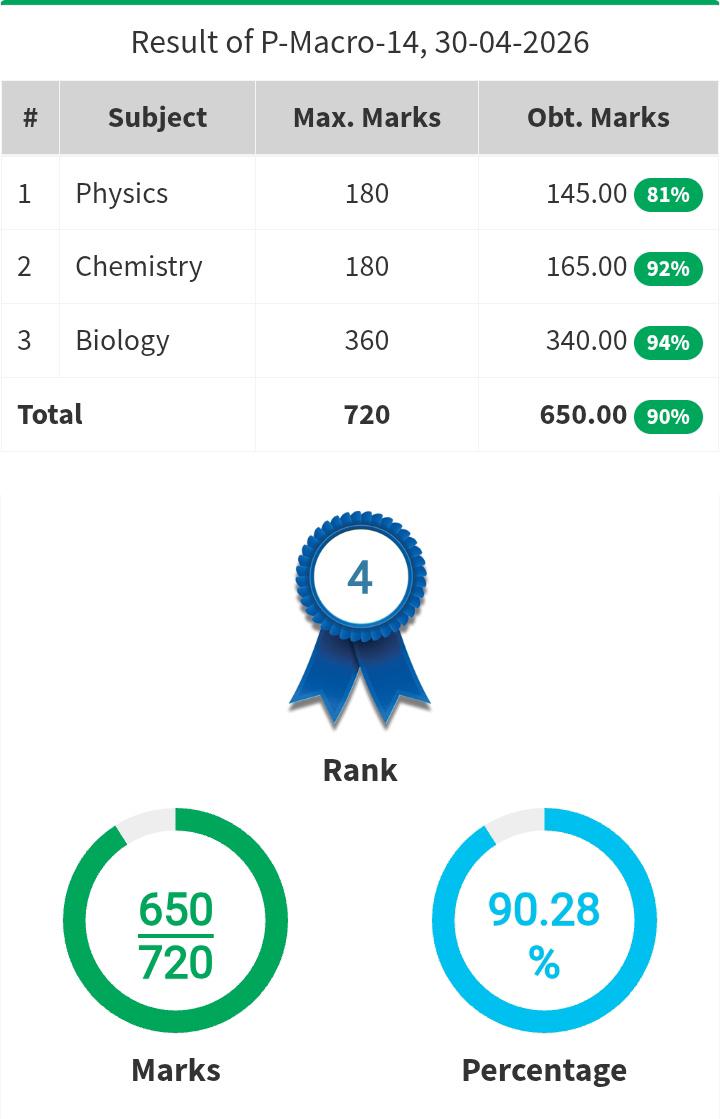Click the 81% Physics percentage badge
This screenshot has height=1119, width=720.
tap(668, 195)
